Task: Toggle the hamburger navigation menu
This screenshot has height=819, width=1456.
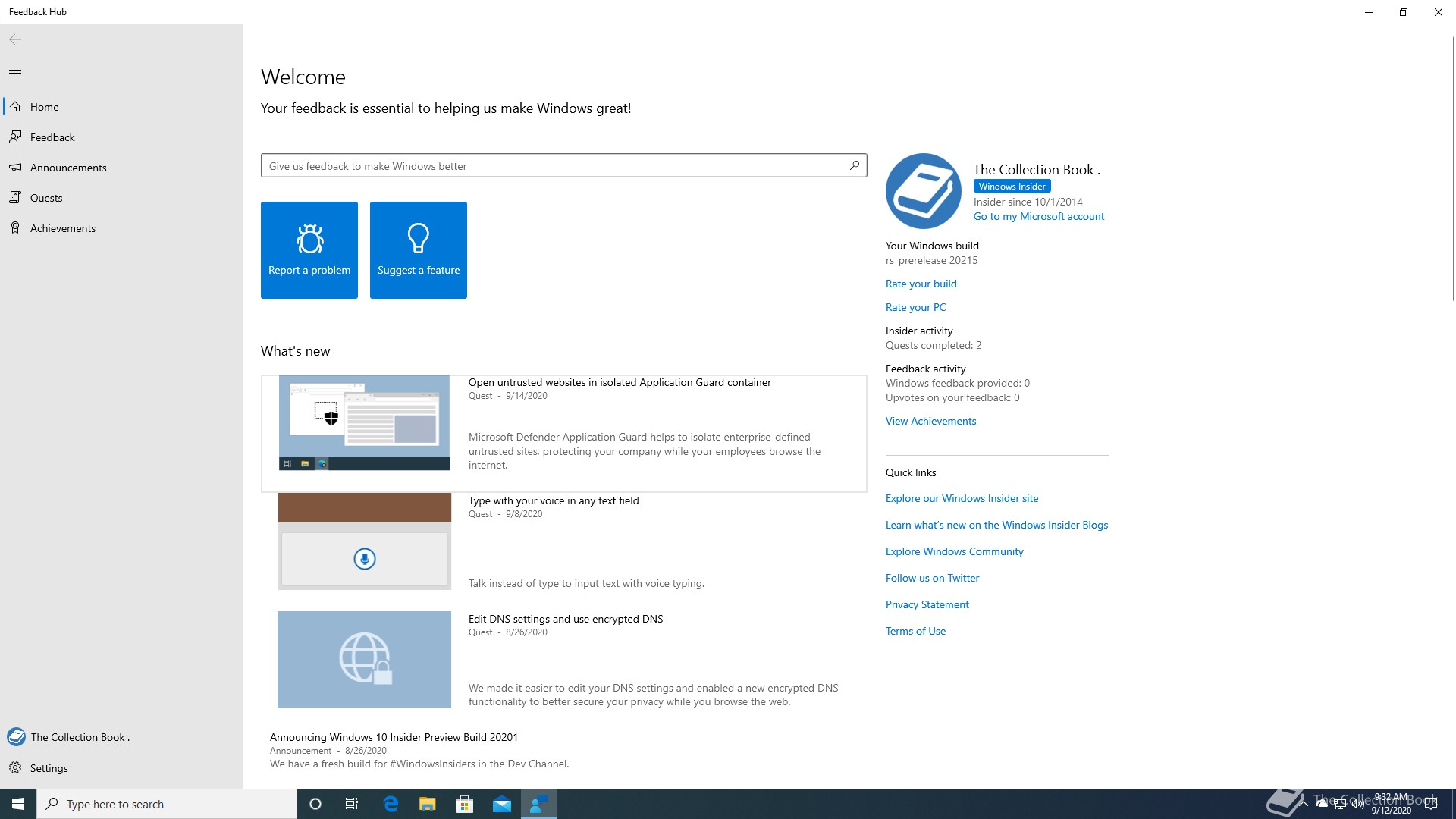Action: [x=15, y=71]
